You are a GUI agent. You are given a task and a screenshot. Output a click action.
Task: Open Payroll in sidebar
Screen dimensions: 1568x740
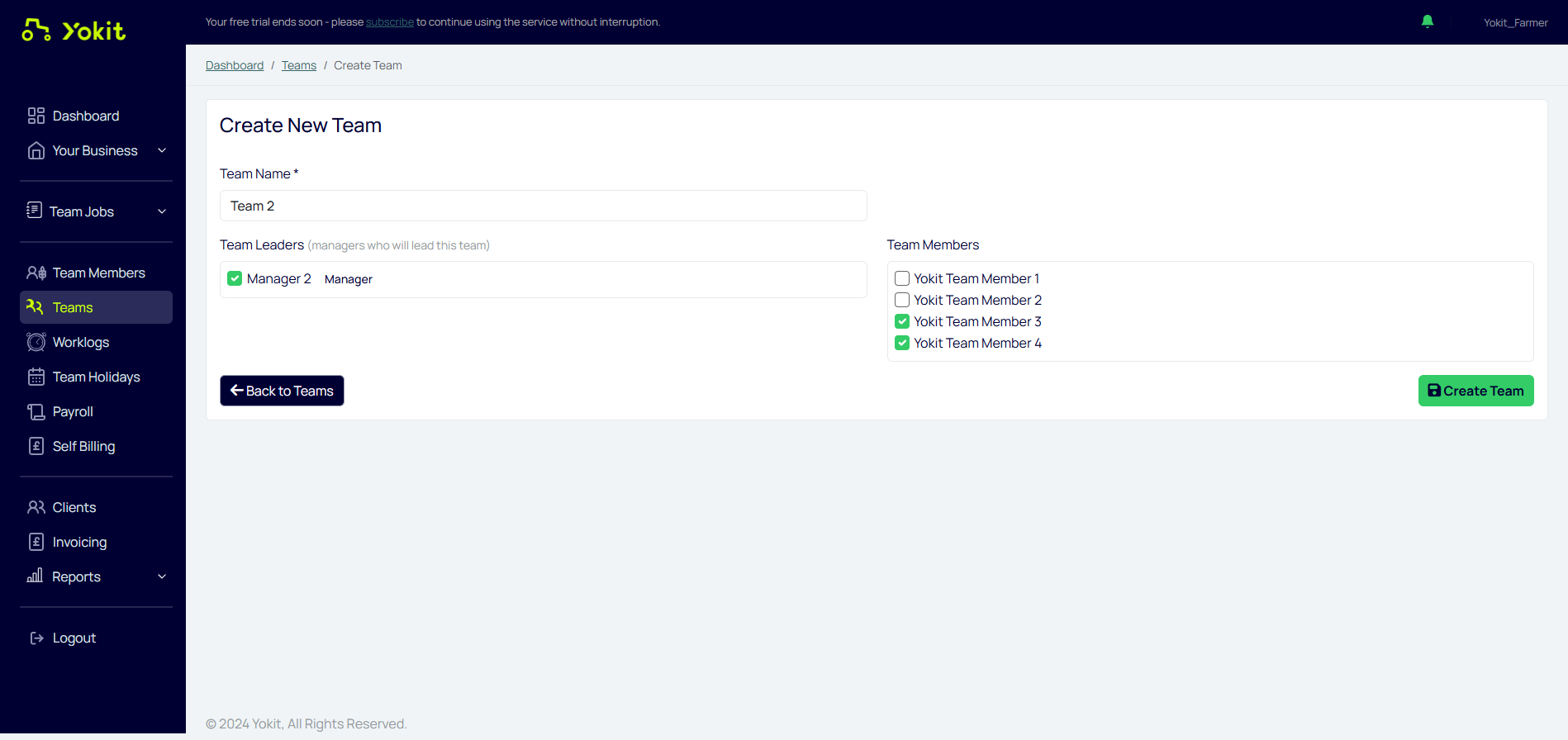point(96,411)
